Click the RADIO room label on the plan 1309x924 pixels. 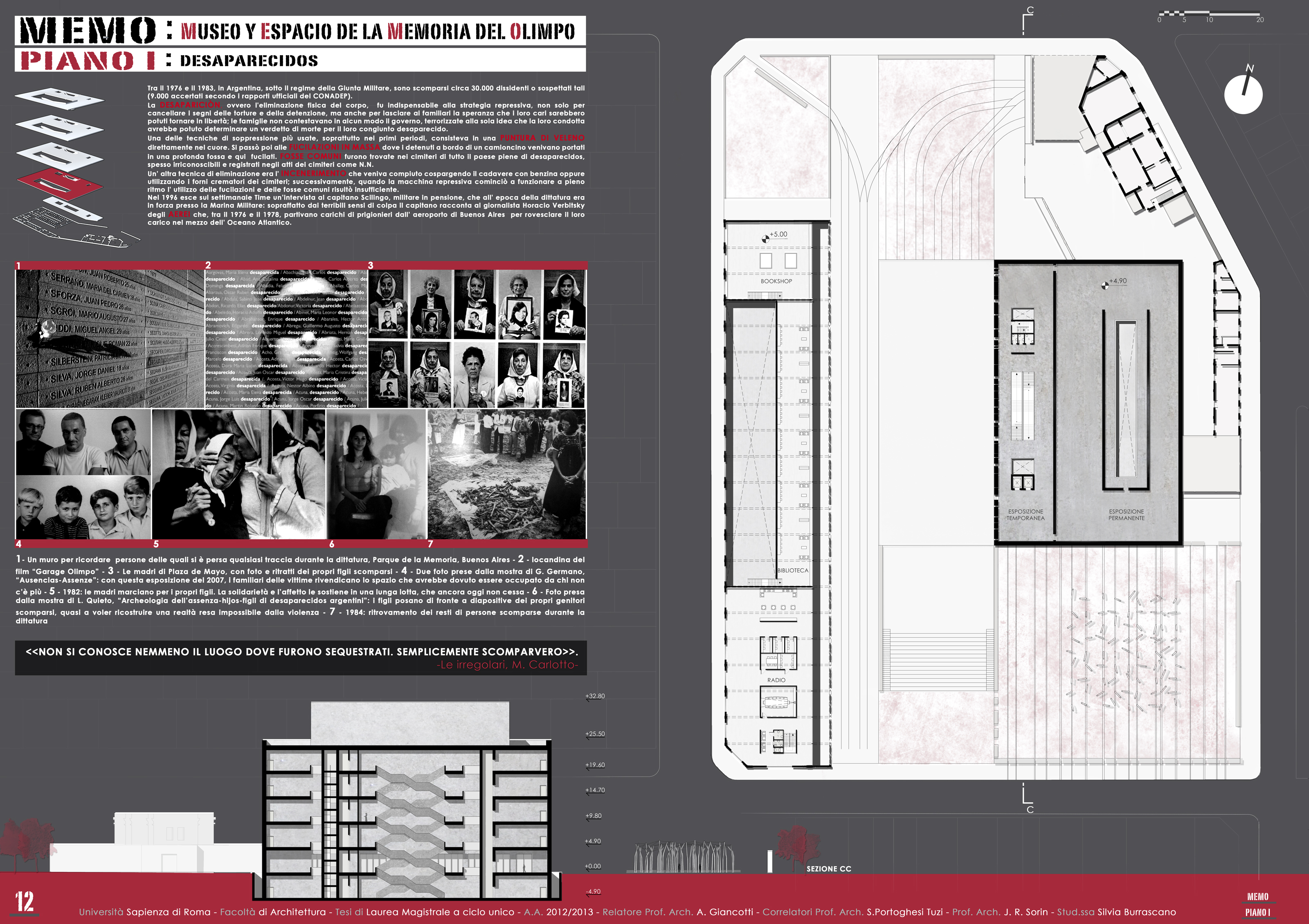[776, 680]
